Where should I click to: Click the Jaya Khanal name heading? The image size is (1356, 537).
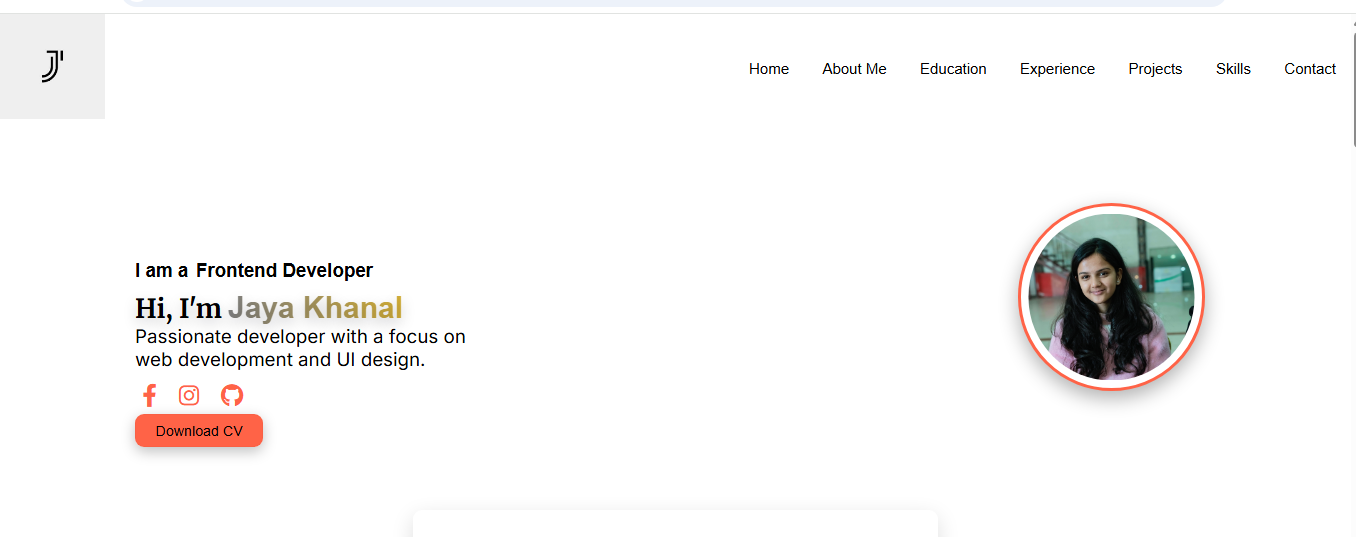click(315, 308)
